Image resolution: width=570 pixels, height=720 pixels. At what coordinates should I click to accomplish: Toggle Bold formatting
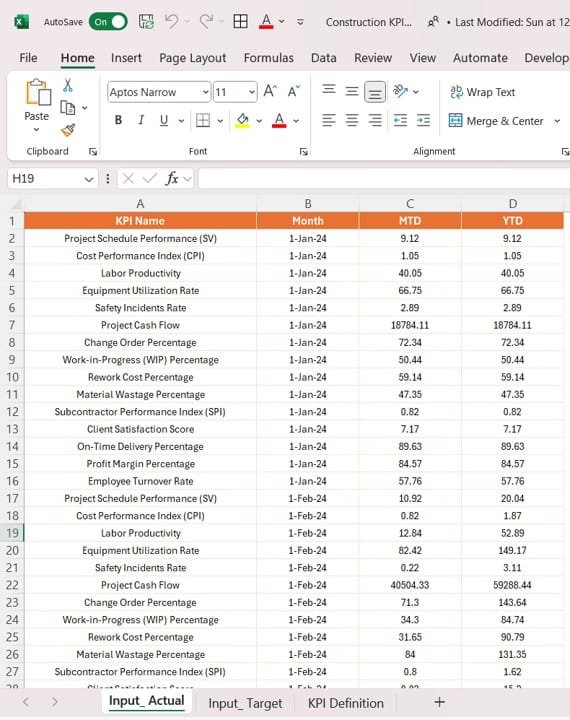118,120
